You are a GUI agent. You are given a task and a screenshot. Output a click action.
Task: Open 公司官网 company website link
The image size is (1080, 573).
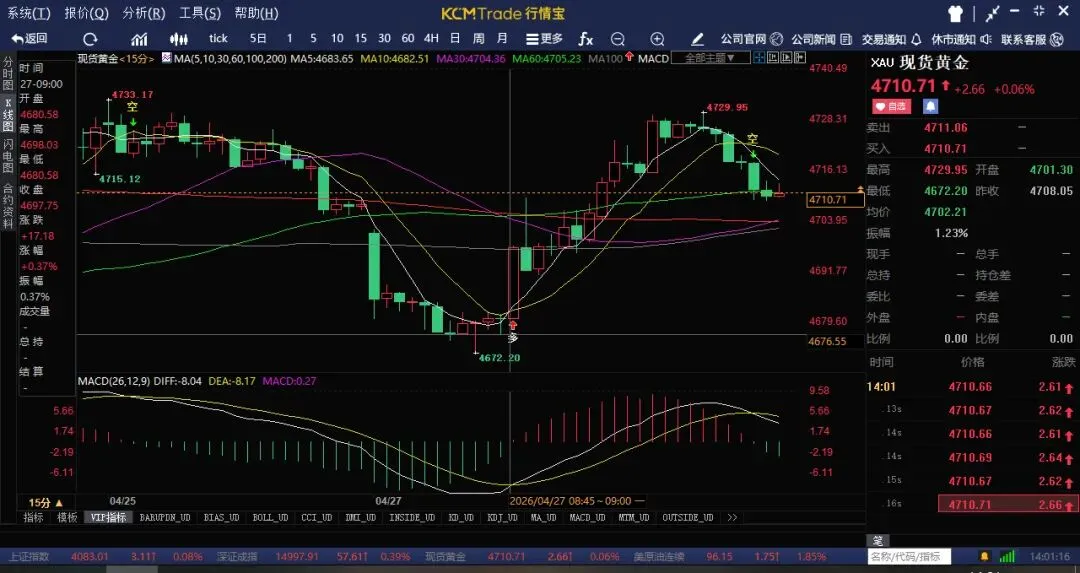[x=751, y=39]
